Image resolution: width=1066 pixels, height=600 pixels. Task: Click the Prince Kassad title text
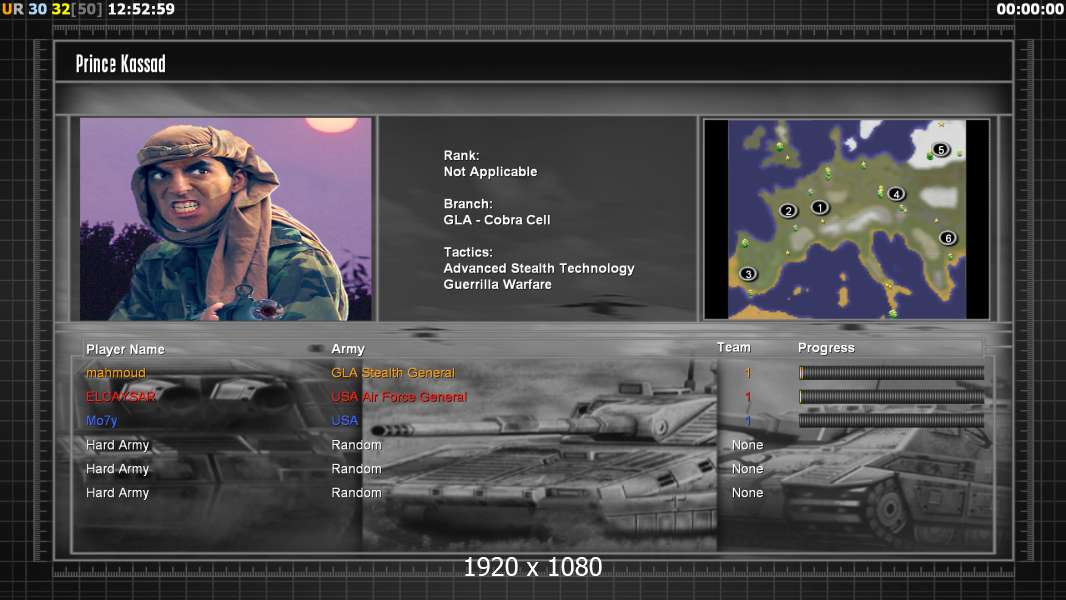[x=120, y=64]
